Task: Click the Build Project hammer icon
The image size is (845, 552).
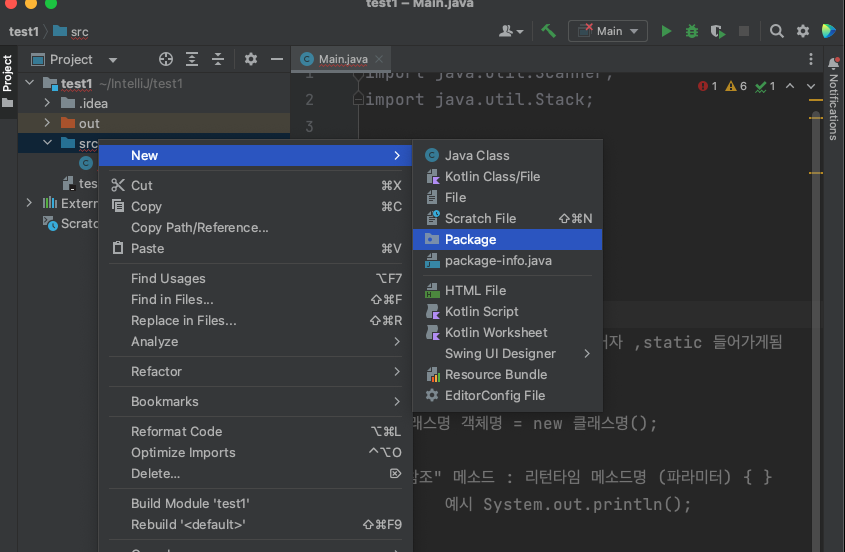Action: 548,31
